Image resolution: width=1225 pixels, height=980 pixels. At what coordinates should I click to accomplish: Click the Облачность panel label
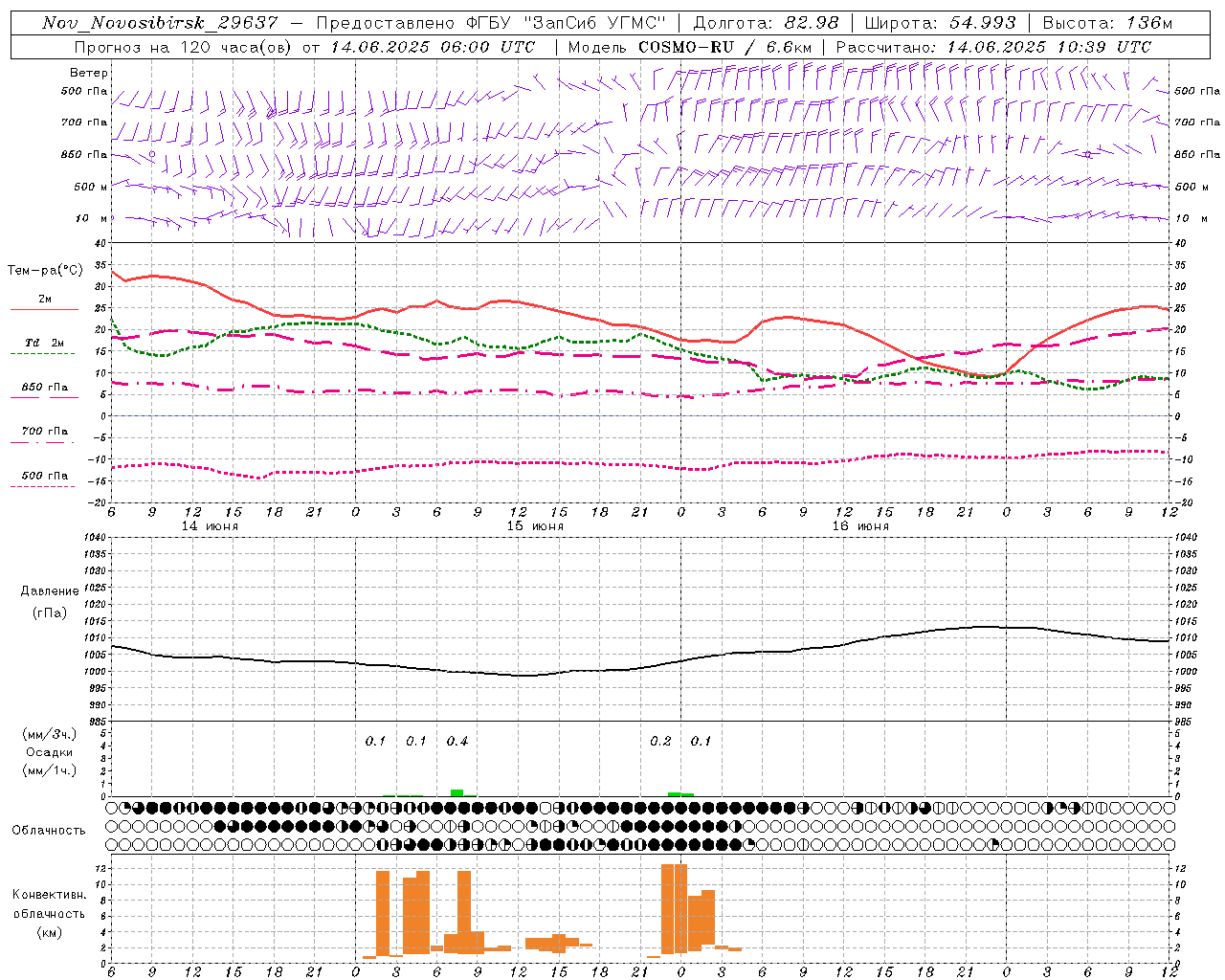pyautogui.click(x=49, y=831)
